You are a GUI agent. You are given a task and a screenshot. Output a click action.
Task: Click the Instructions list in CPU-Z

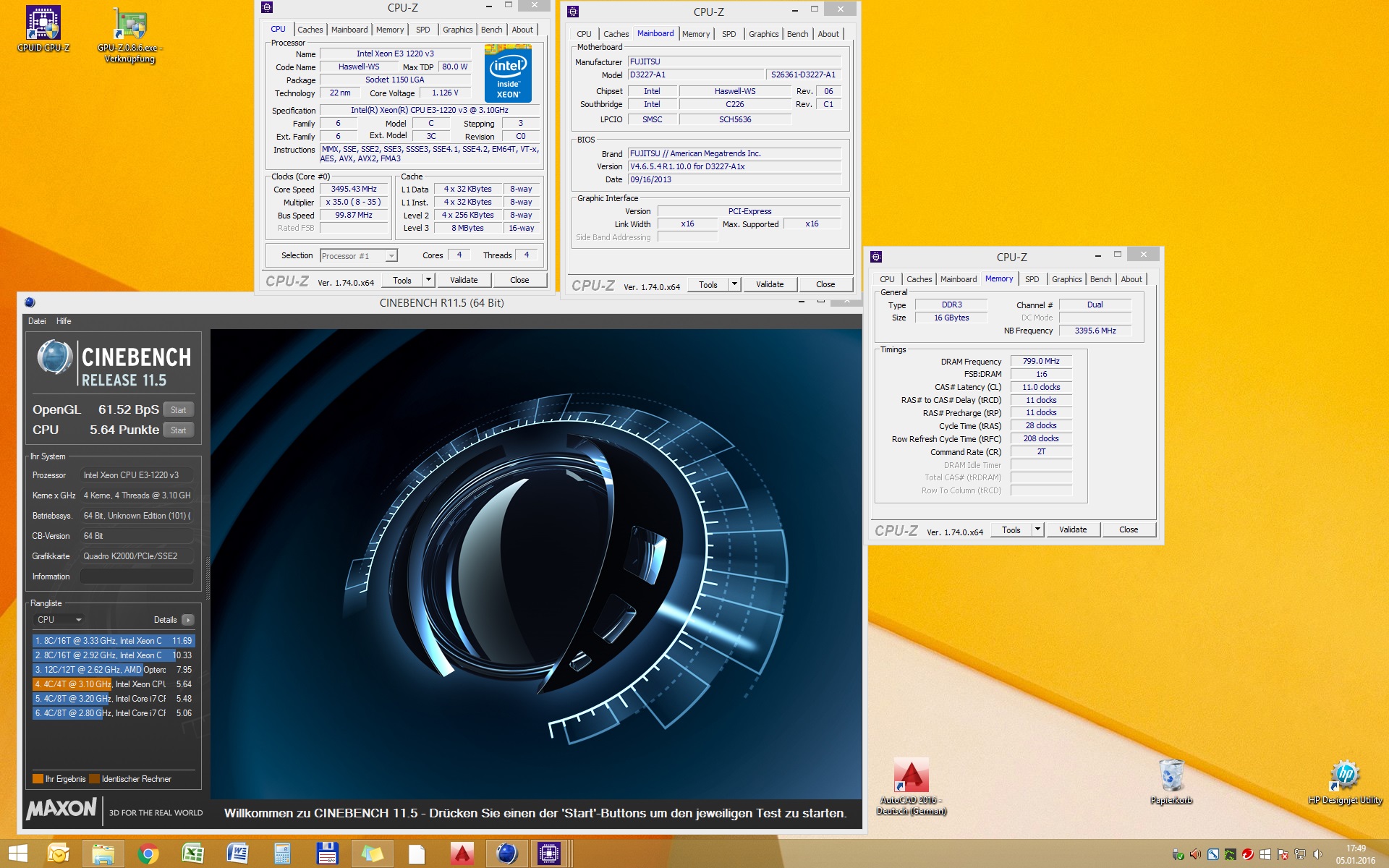click(430, 154)
